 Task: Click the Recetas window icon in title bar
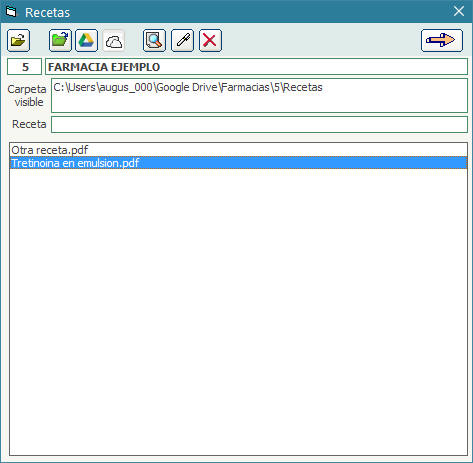click(11, 12)
